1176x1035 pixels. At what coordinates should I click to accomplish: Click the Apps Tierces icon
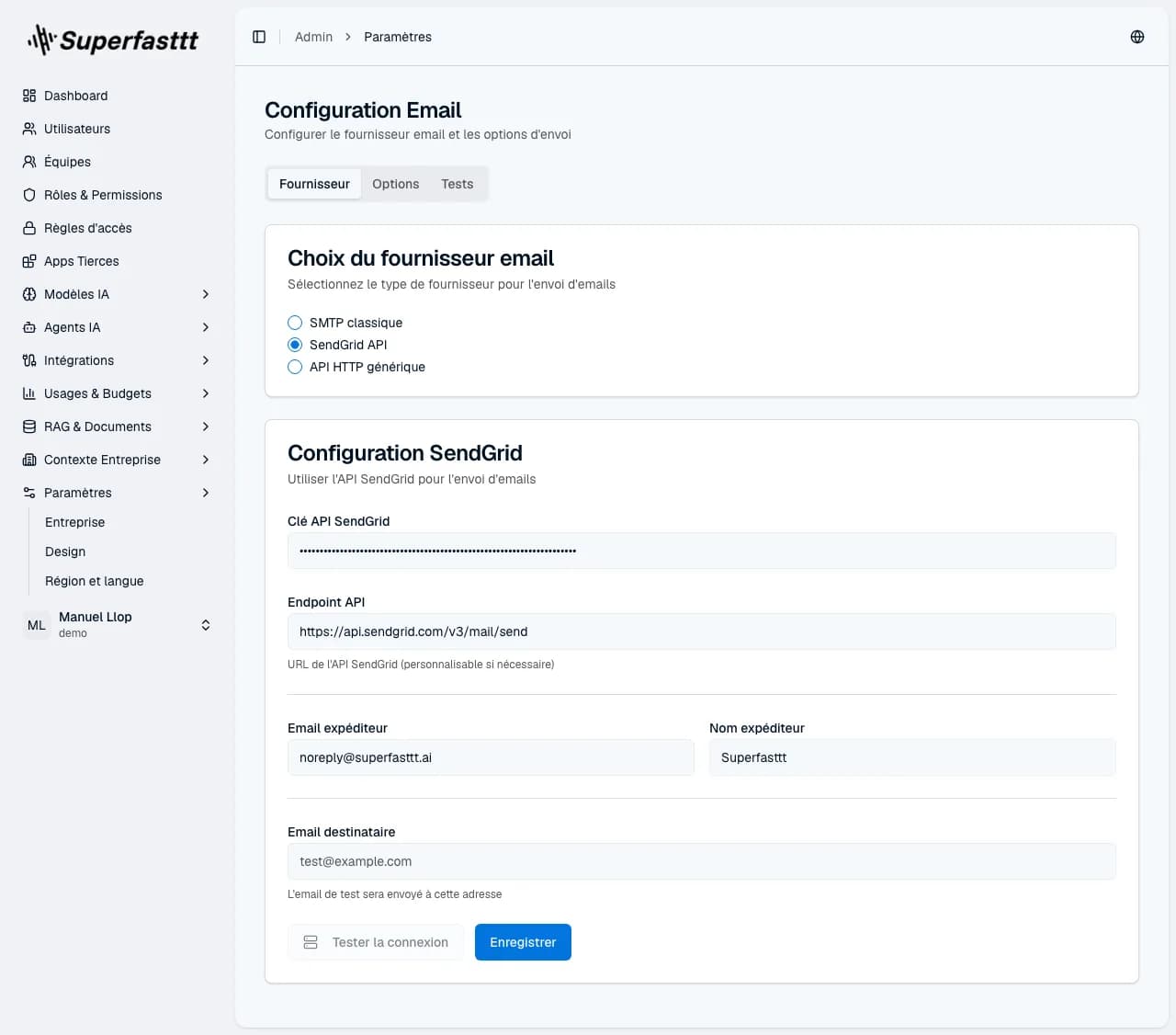pyautogui.click(x=29, y=261)
